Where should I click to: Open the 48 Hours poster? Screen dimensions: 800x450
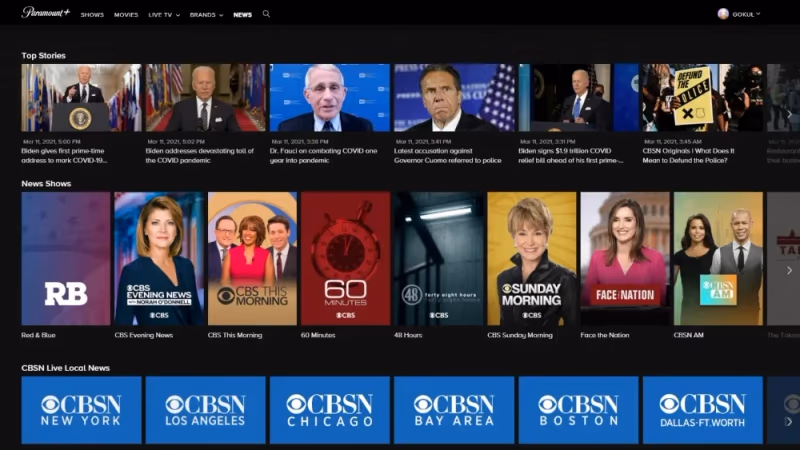coord(439,258)
